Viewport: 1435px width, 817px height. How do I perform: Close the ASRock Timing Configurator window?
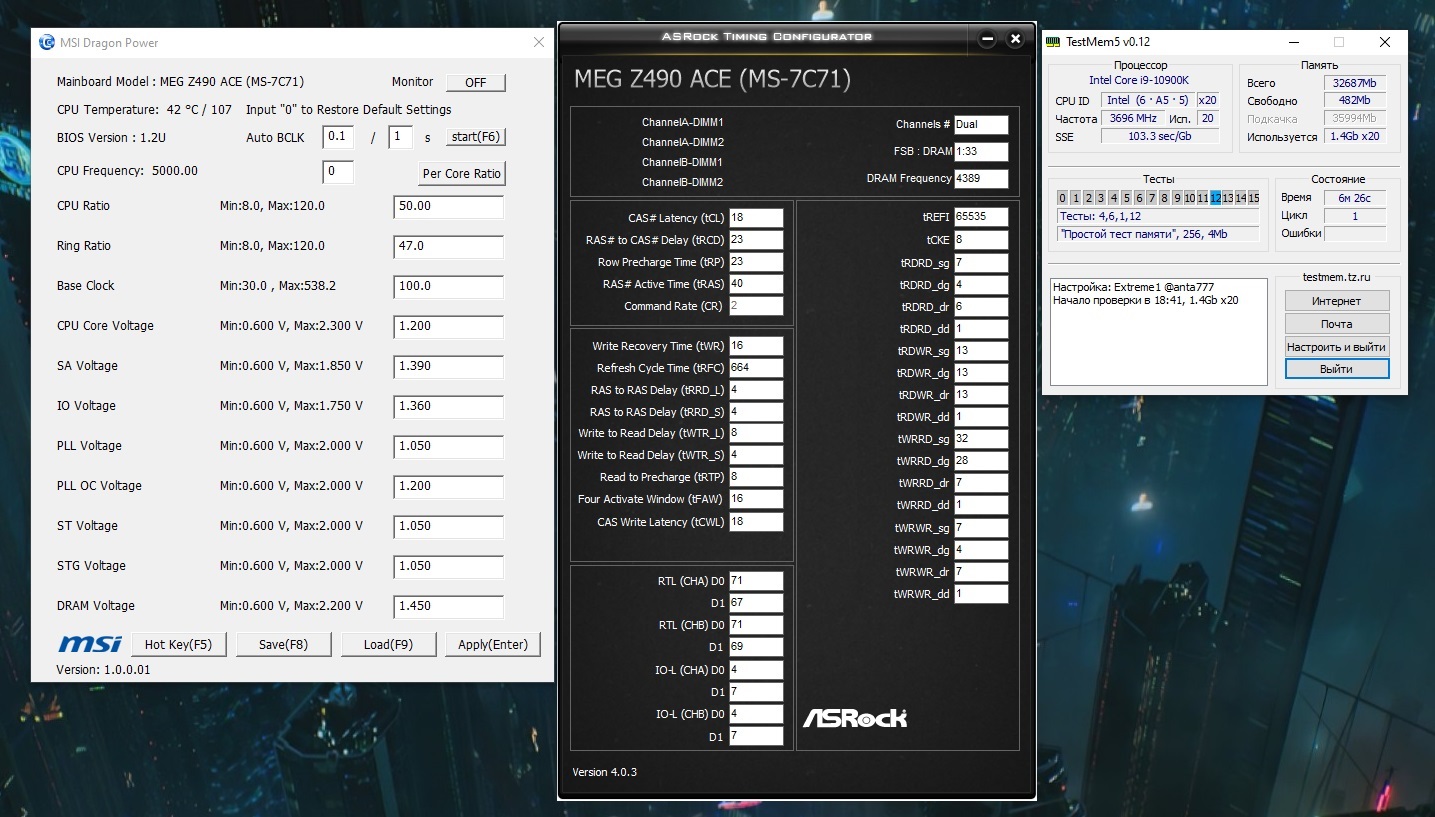(x=1015, y=39)
